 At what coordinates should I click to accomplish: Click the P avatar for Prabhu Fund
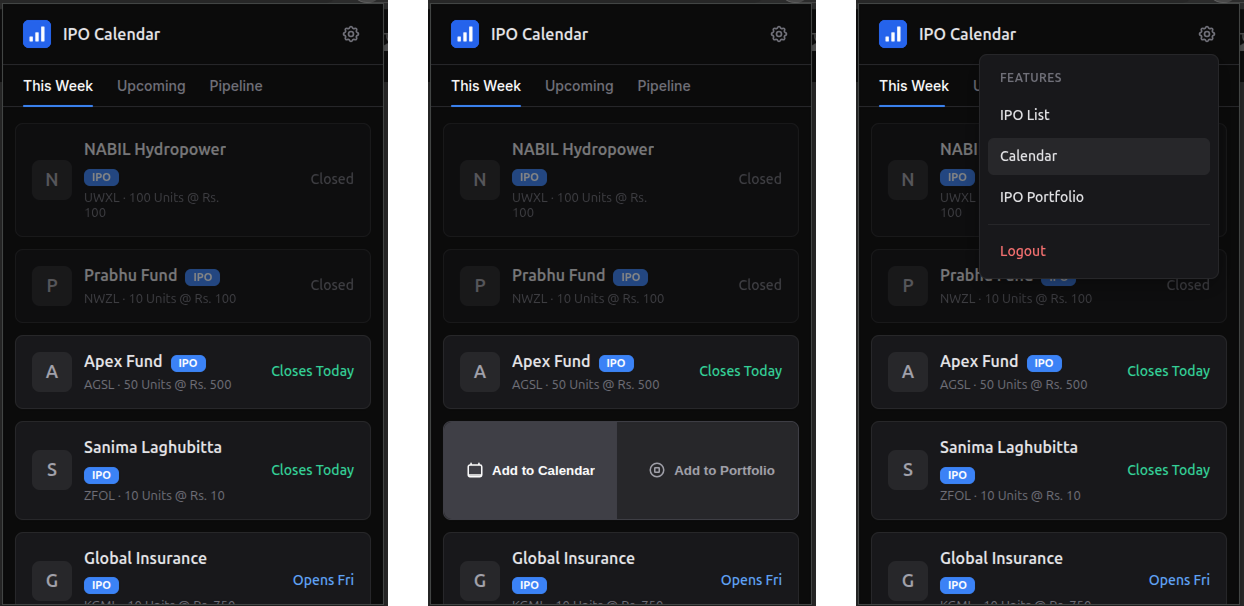52,286
